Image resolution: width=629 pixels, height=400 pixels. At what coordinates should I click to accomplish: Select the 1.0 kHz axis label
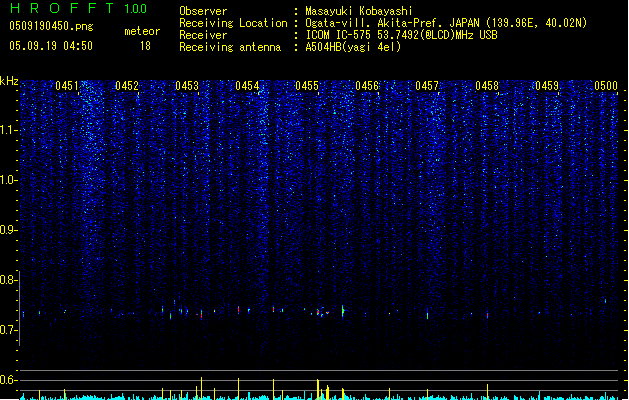pyautogui.click(x=8, y=180)
